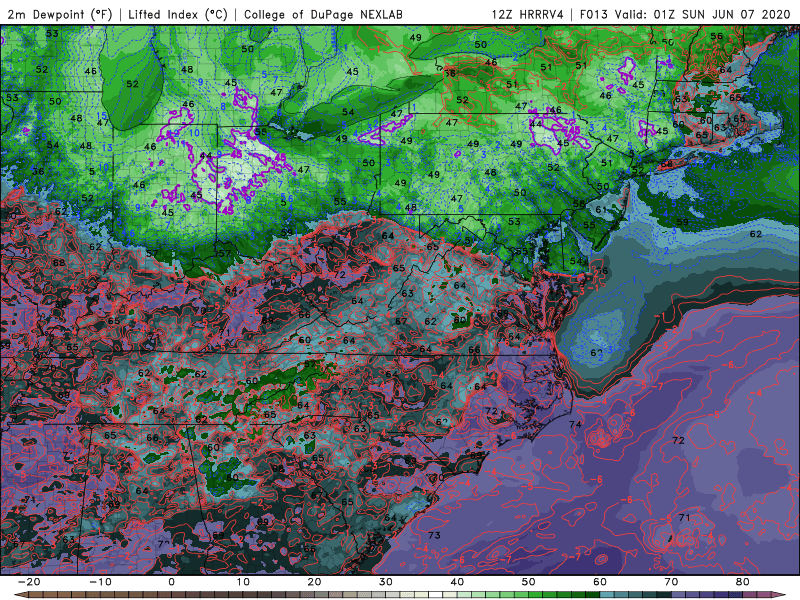Screen dimensions: 800x600
Task: Click 'College of DuPage NEXLAB' header text
Action: point(323,15)
